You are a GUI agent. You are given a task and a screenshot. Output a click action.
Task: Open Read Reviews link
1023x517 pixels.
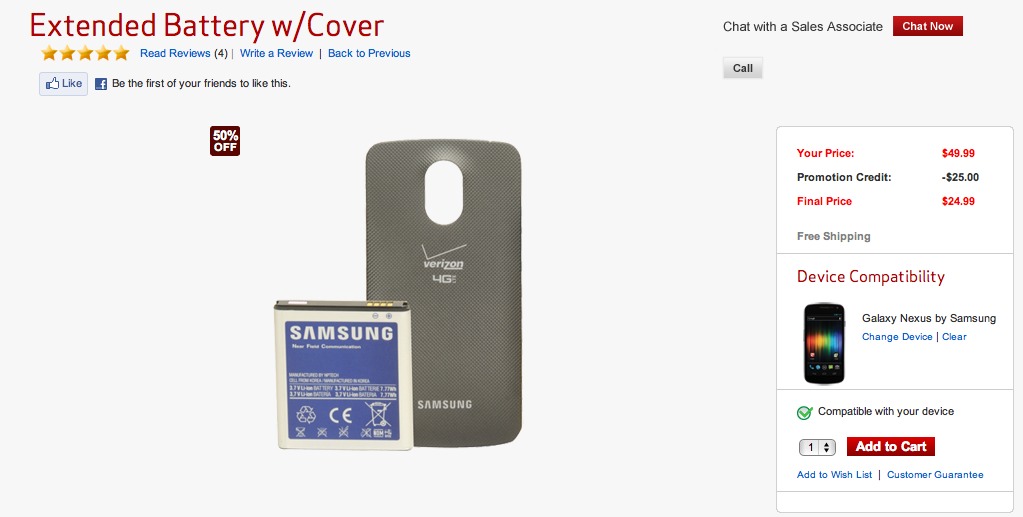pyautogui.click(x=176, y=54)
